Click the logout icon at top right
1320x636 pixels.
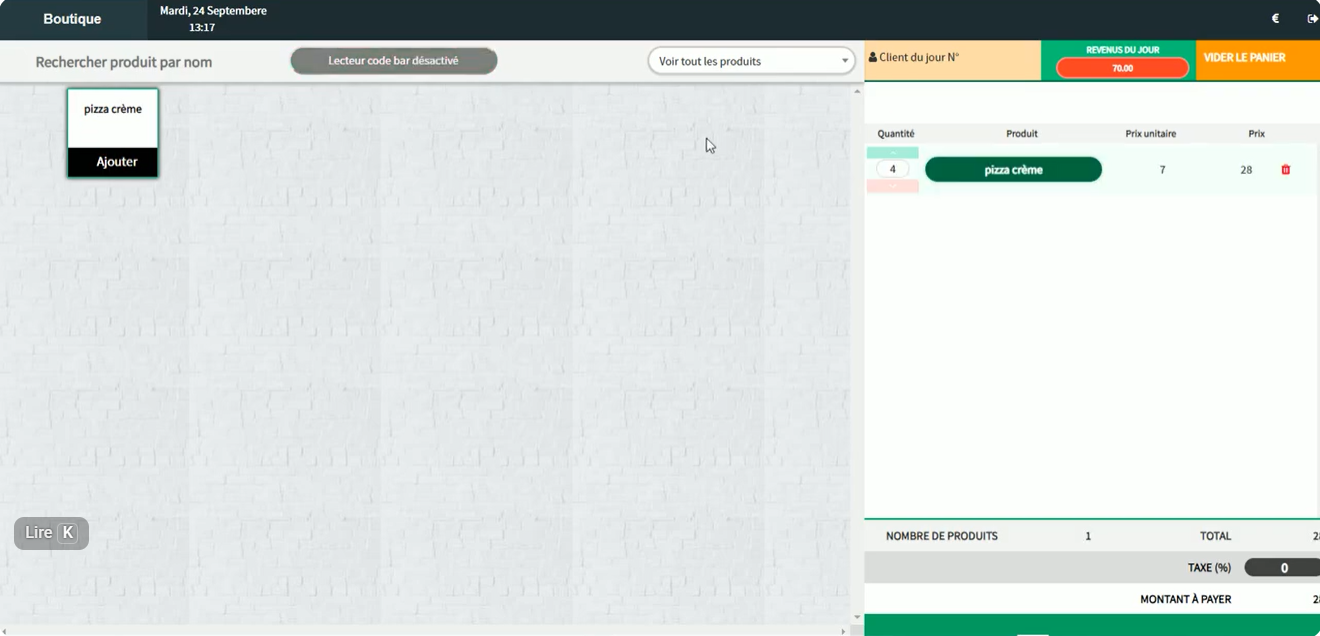click(x=1313, y=18)
